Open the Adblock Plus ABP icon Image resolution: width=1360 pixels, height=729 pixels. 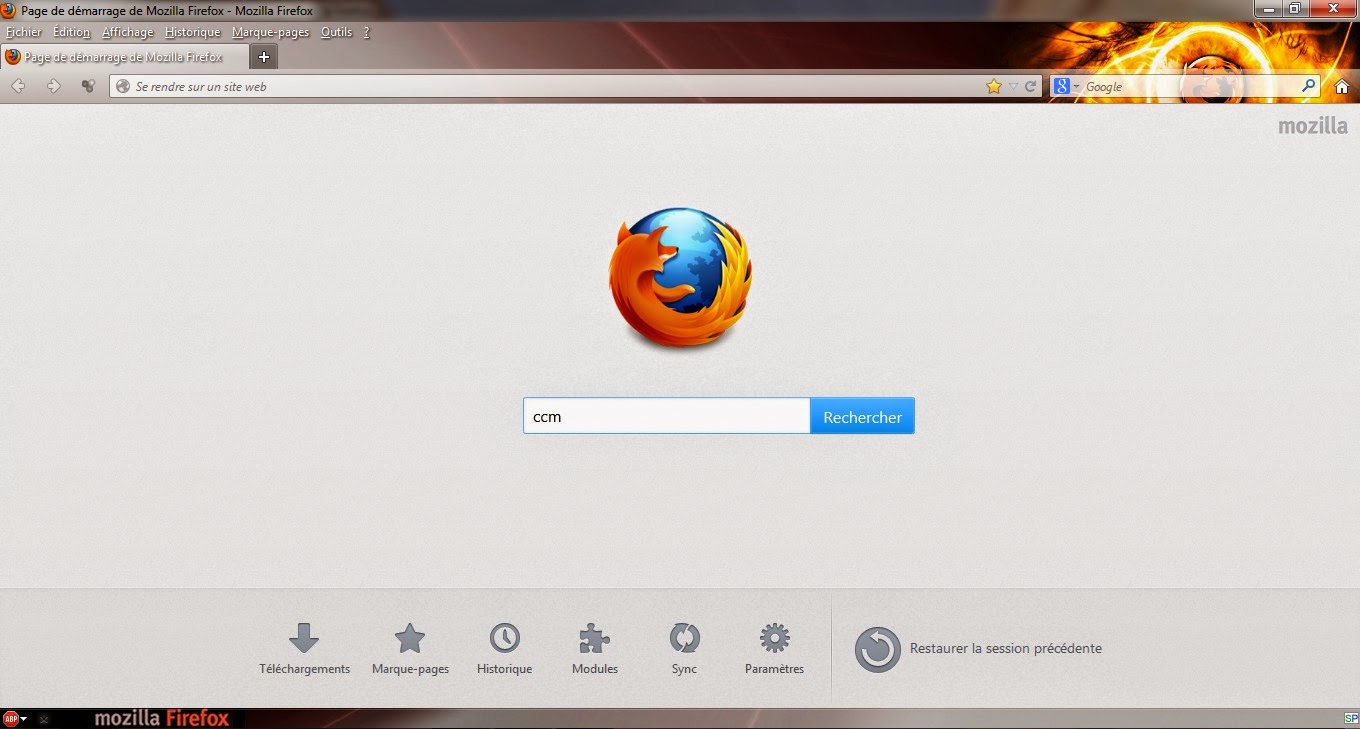pos(12,718)
